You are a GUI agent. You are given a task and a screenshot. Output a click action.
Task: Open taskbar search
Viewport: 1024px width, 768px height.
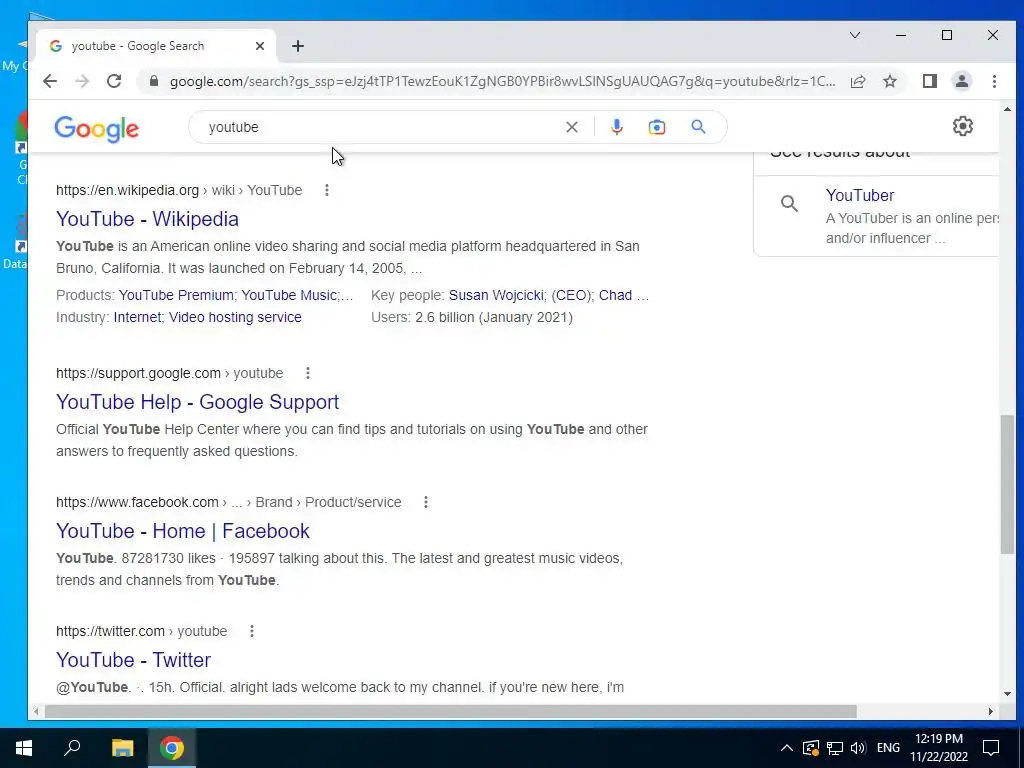pyautogui.click(x=72, y=748)
